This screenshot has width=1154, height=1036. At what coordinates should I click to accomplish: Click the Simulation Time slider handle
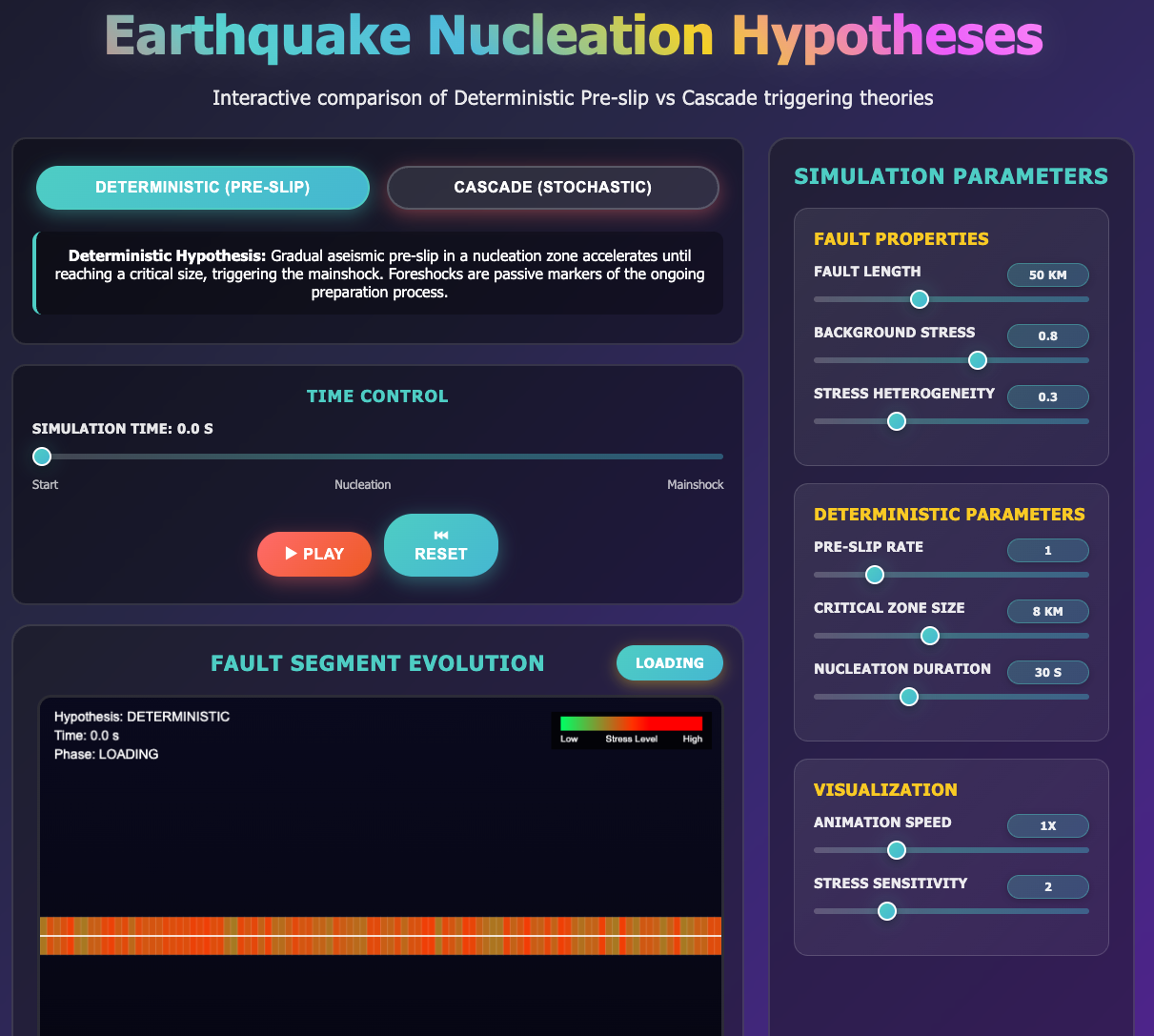(x=42, y=457)
